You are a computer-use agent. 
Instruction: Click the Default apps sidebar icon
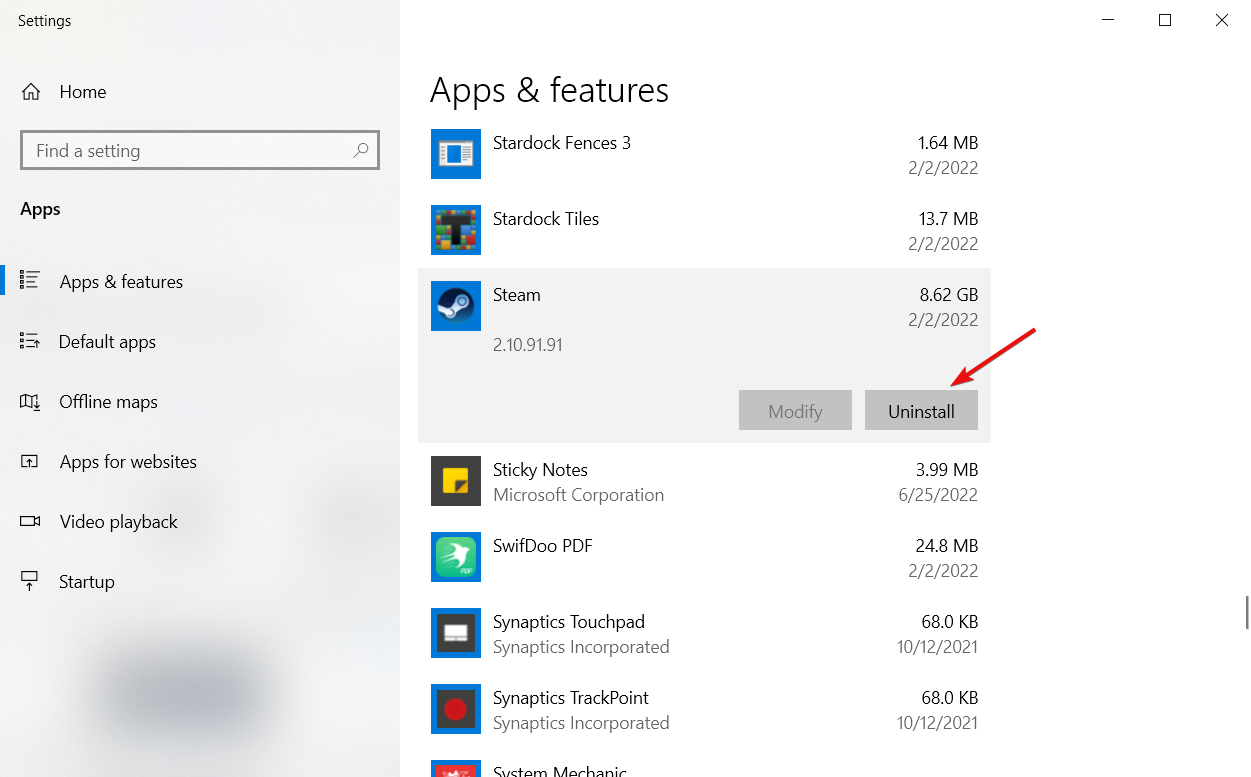[x=30, y=341]
